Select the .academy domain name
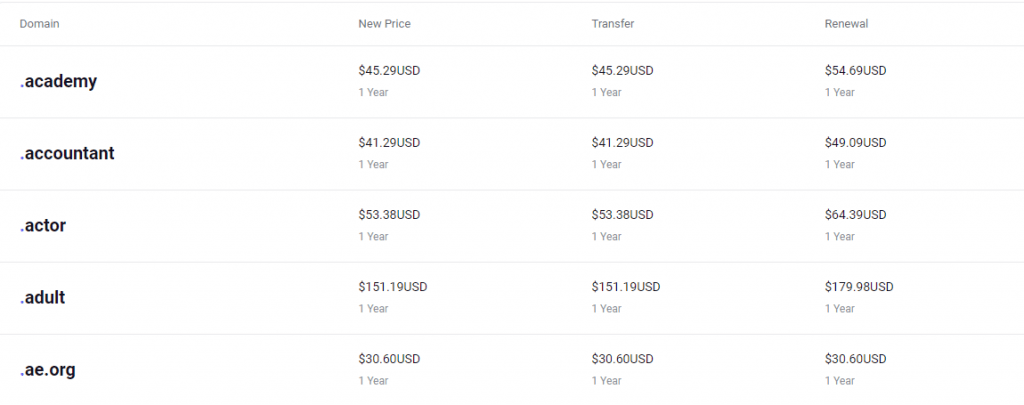The image size is (1024, 405). coord(58,82)
